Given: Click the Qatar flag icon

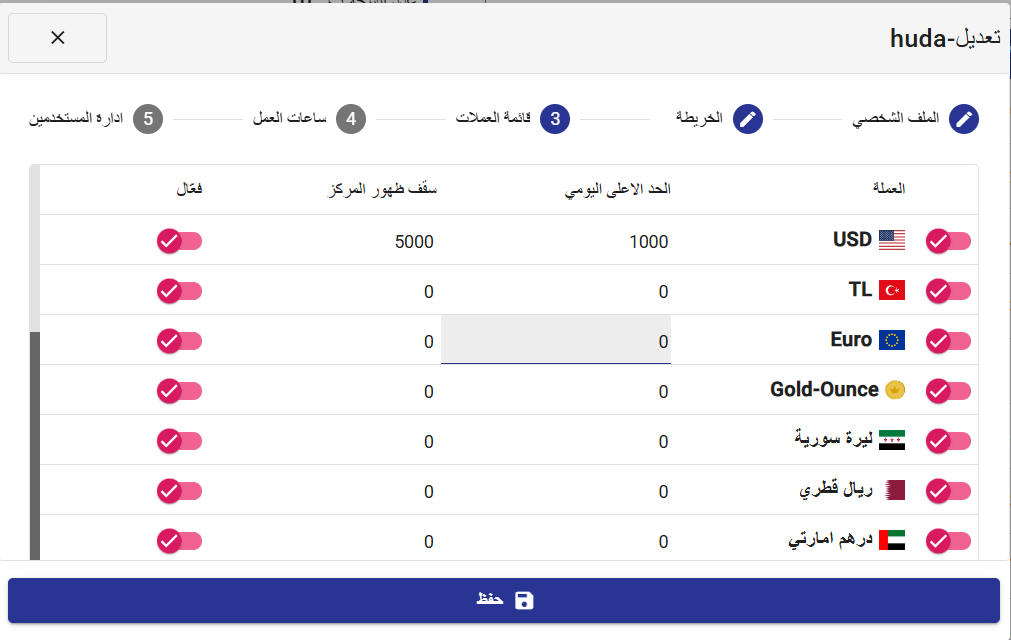Looking at the screenshot, I should 895,490.
